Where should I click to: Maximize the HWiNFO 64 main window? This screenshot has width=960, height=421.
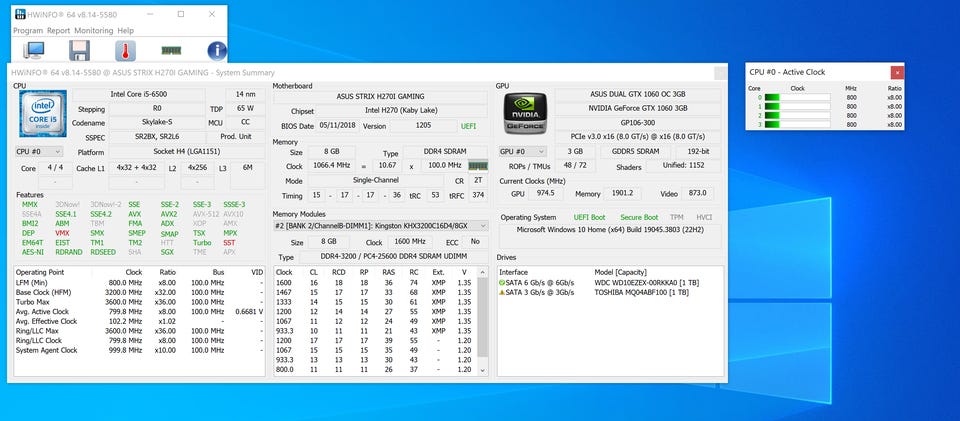click(x=181, y=14)
